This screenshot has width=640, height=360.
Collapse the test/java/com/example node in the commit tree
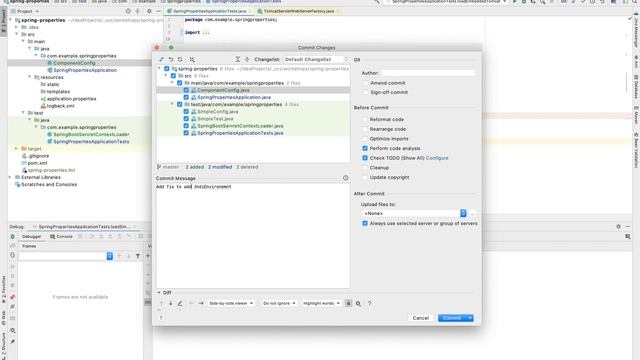pos(172,104)
